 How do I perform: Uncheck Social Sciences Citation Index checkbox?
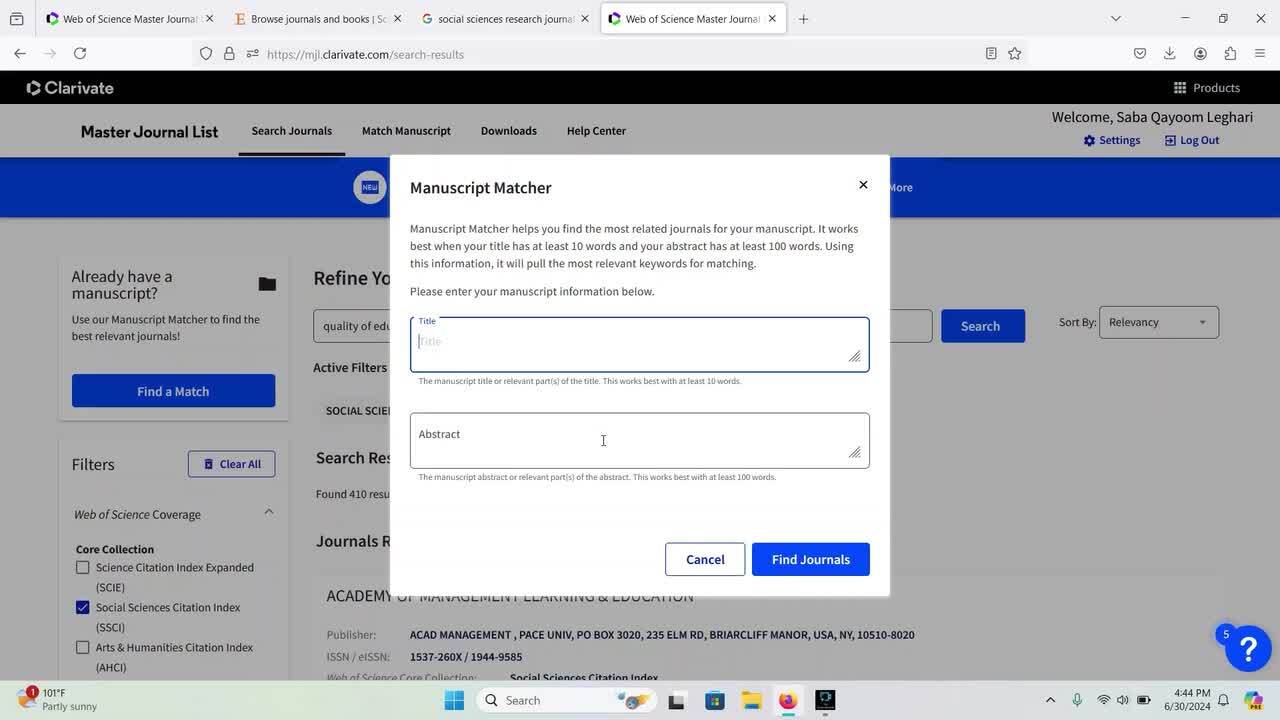click(83, 608)
